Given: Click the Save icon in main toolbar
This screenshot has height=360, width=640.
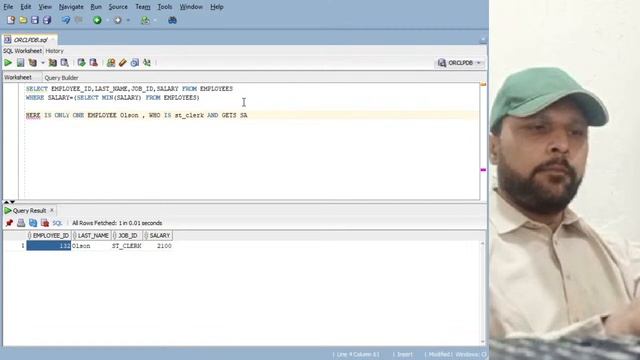Looking at the screenshot, I should click(x=35, y=20).
